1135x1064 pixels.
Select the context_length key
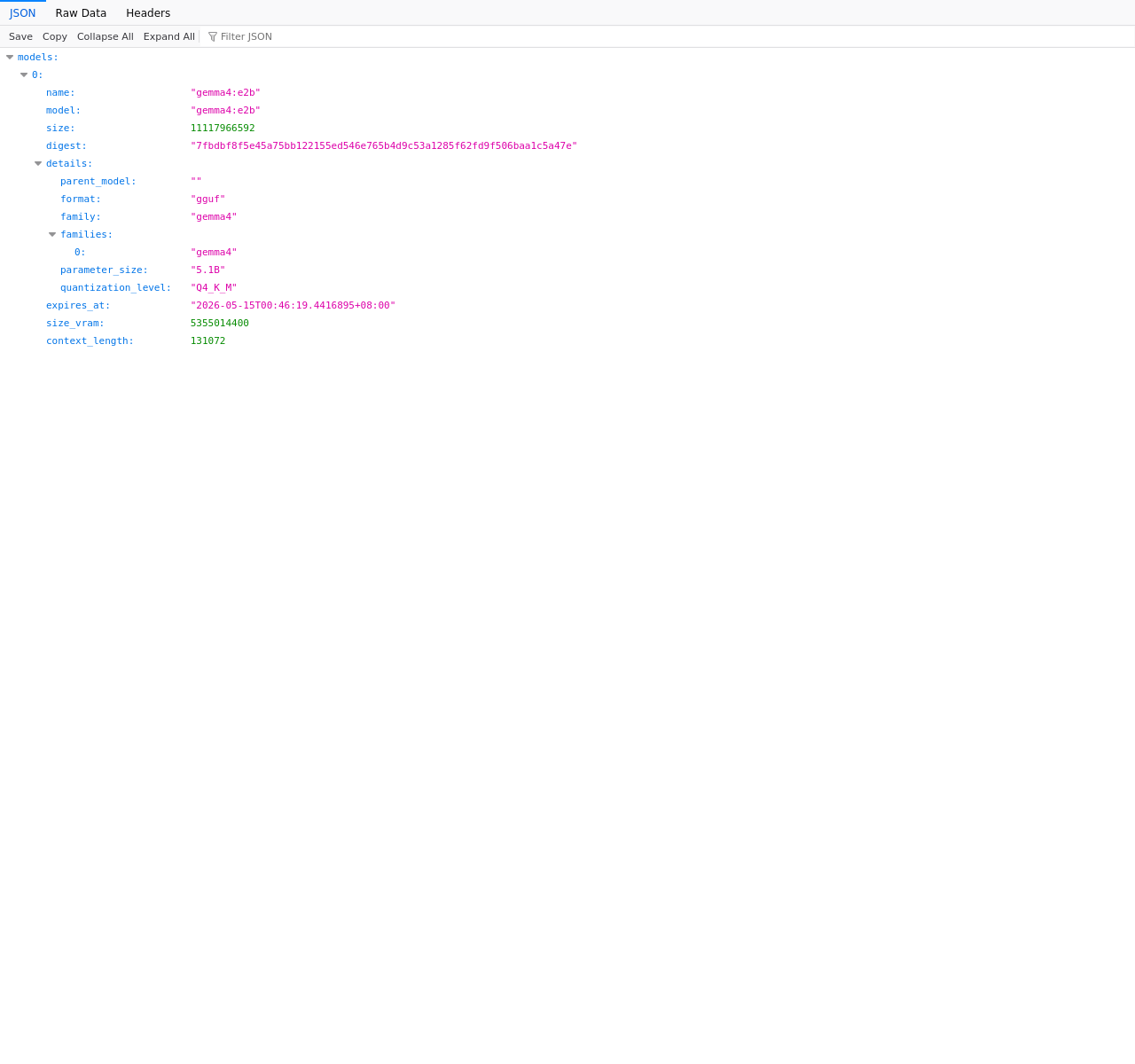click(x=90, y=341)
